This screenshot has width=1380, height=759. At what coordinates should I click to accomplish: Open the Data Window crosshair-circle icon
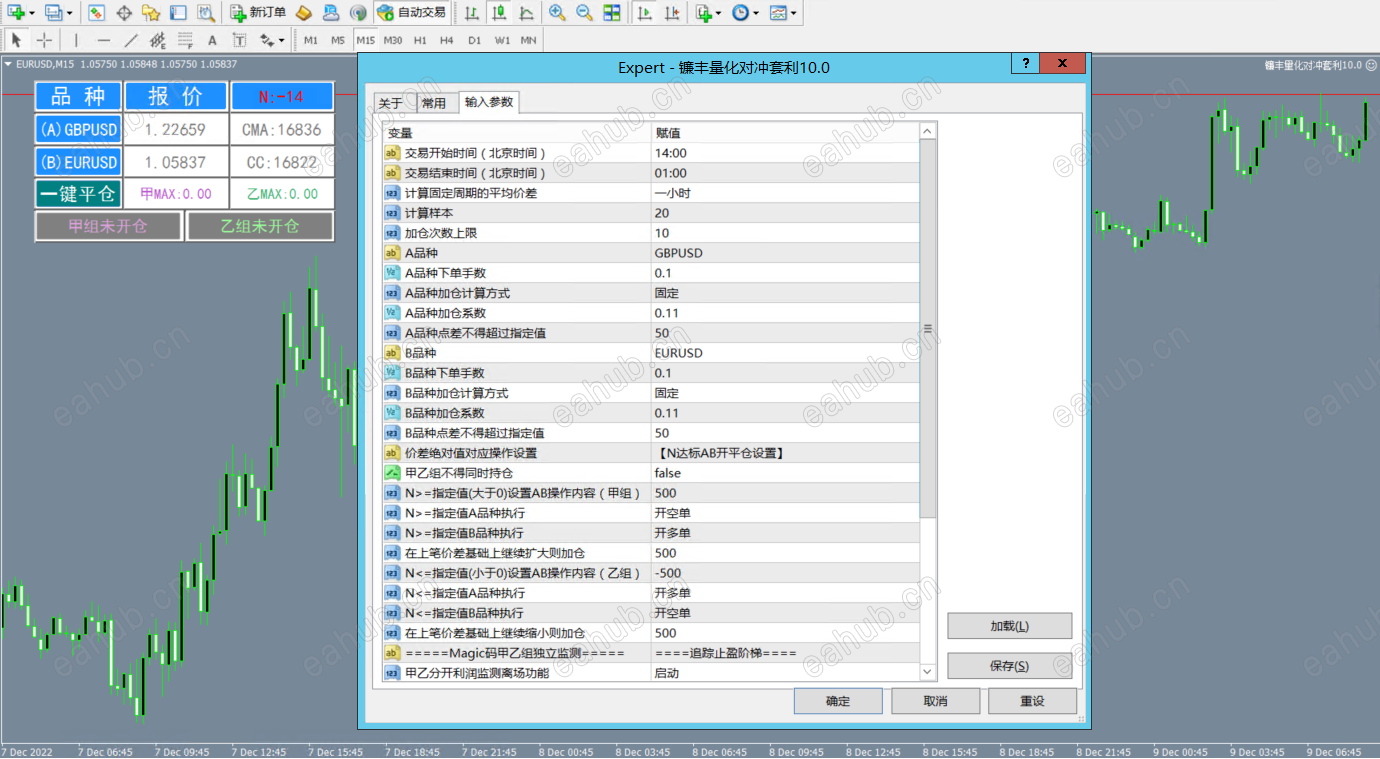pos(124,12)
